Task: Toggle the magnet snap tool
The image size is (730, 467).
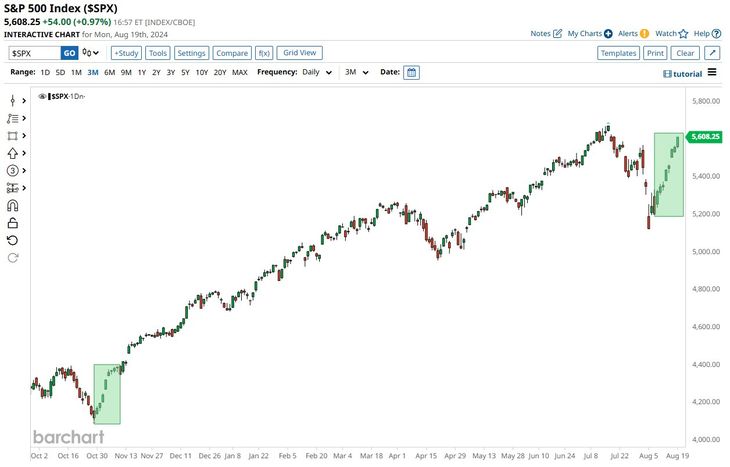Action: [x=13, y=205]
